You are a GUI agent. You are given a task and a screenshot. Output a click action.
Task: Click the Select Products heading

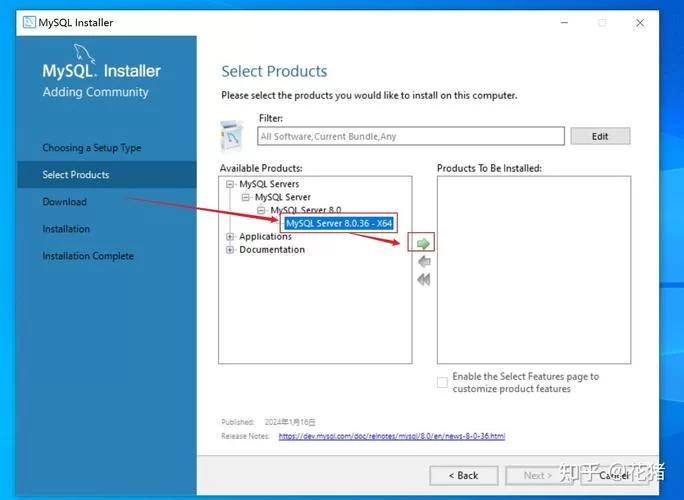[274, 71]
